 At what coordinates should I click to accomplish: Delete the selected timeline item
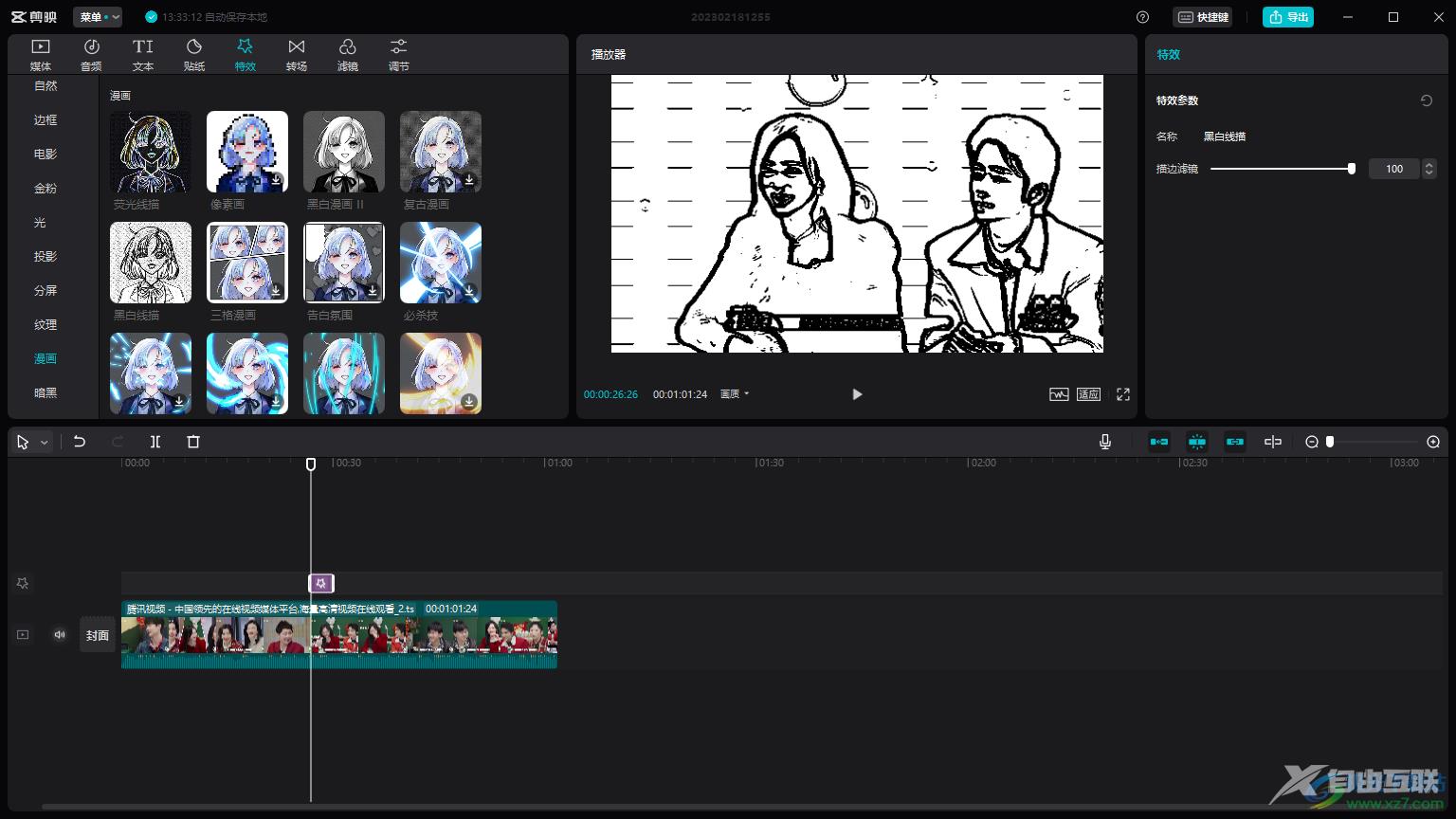click(x=193, y=442)
